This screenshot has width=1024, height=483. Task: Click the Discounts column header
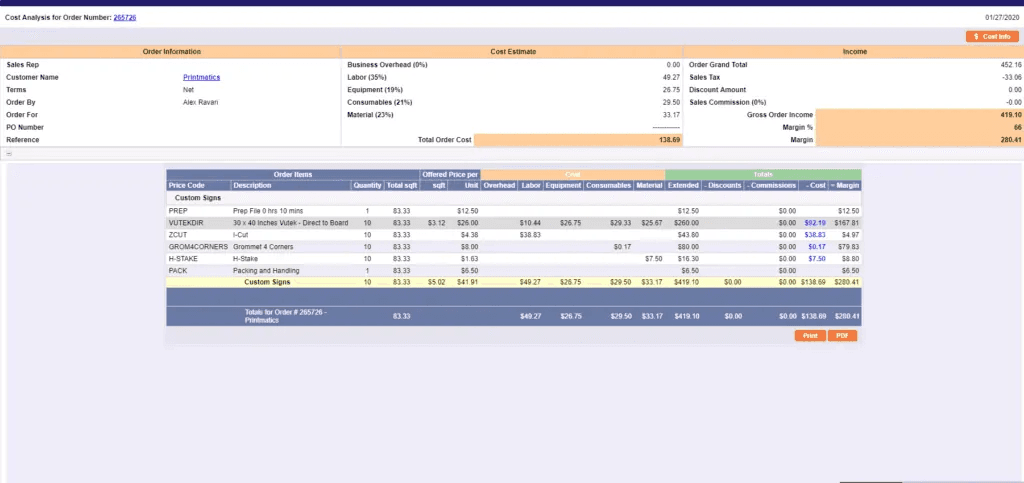(722, 185)
